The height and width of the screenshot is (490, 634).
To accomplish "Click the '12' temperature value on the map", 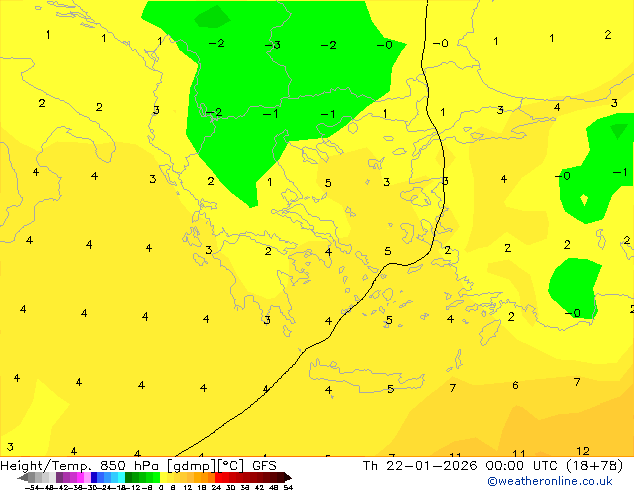I will click(x=583, y=451).
